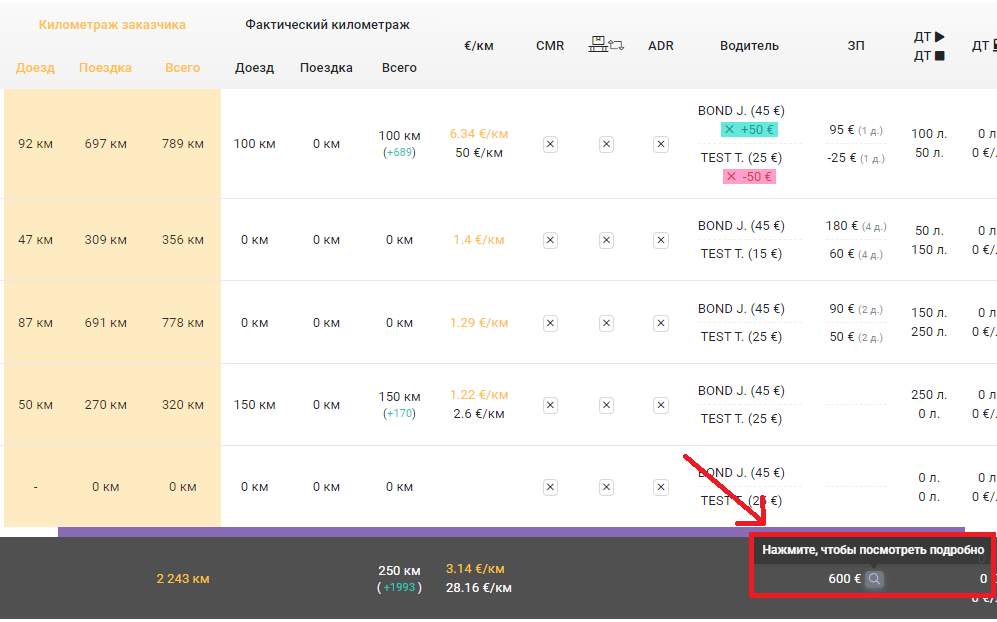Toggle CMR checkbox in the last row
997x622 pixels.
coord(551,487)
